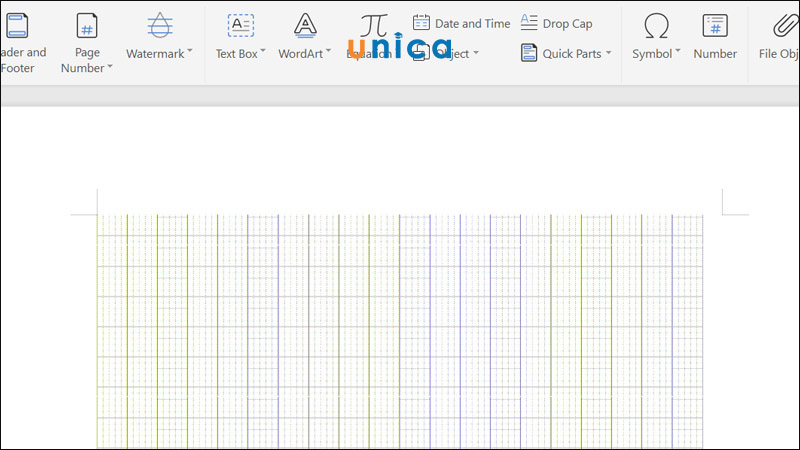800x450 pixels.
Task: Click the Number icon
Action: pos(715,26)
